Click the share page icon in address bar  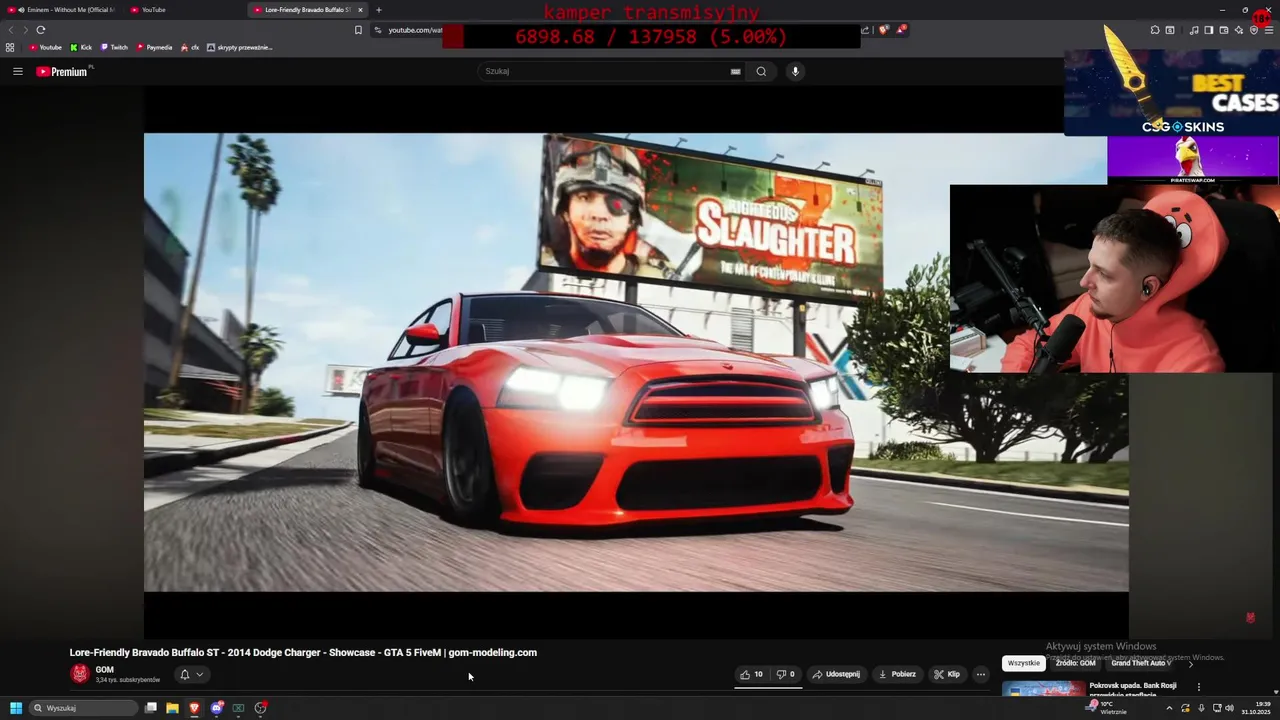[x=865, y=30]
